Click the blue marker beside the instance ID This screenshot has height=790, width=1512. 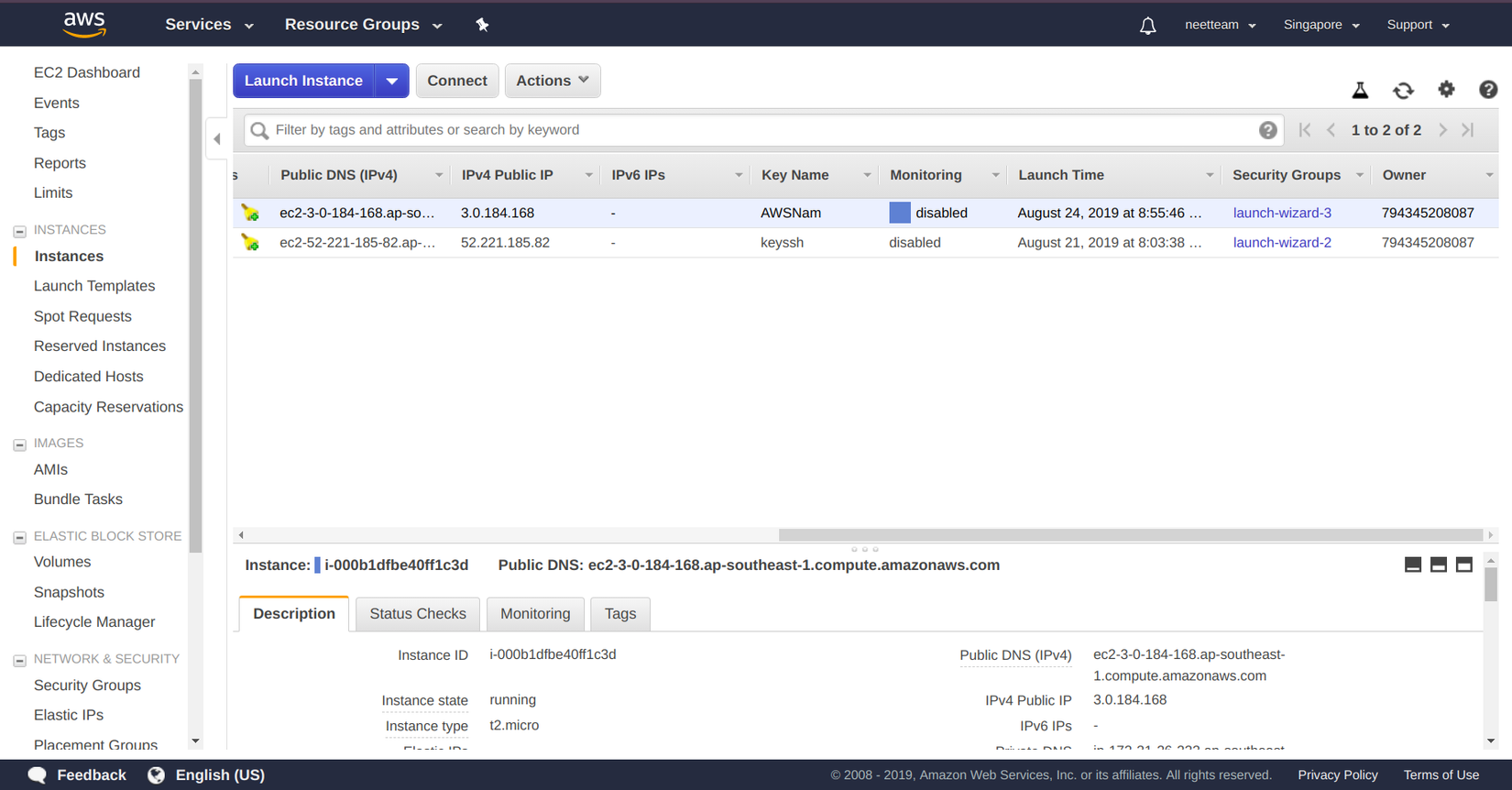pos(317,565)
